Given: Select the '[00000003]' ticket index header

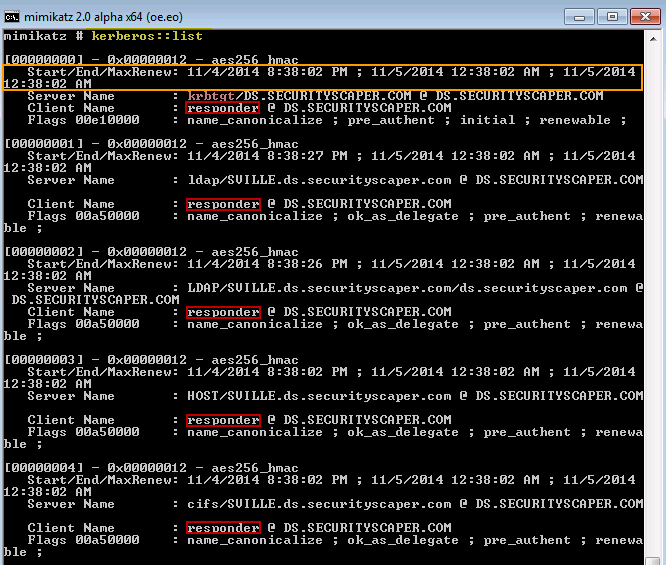Looking at the screenshot, I should (43, 359).
